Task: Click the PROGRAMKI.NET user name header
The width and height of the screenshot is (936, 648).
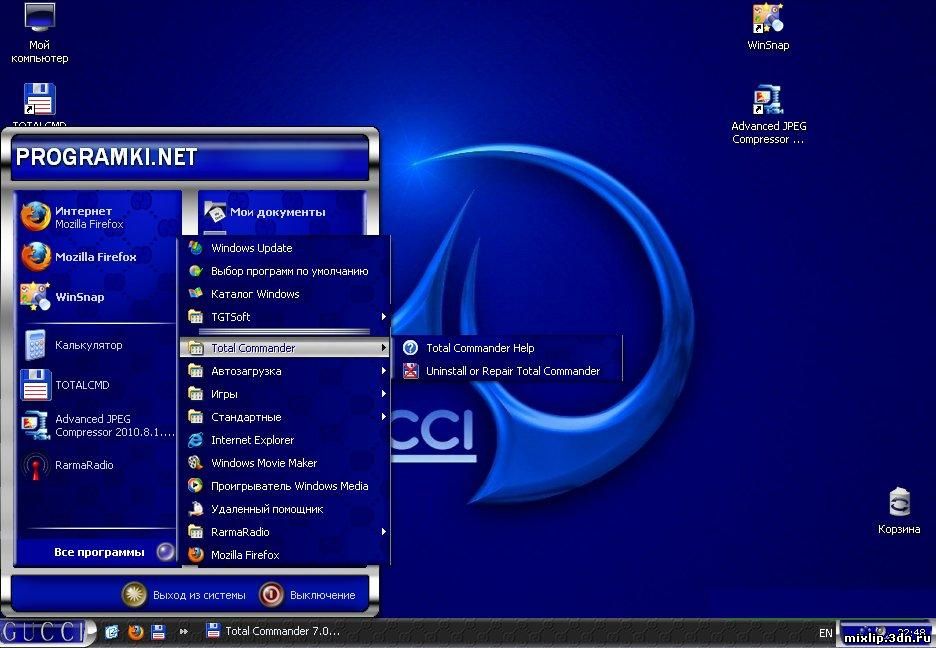Action: [x=106, y=157]
